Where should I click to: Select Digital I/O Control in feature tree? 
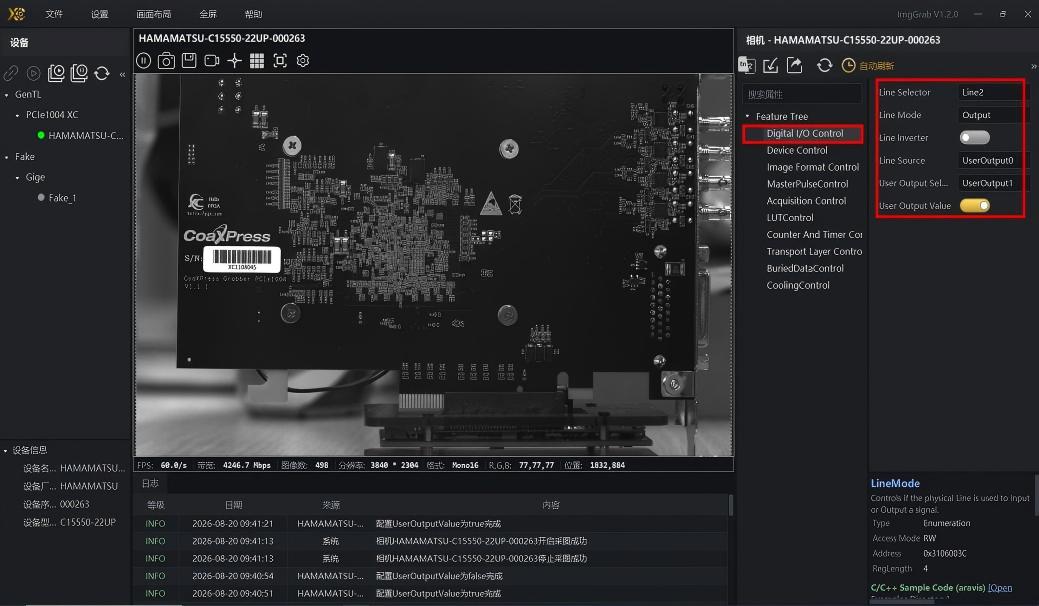tap(803, 133)
